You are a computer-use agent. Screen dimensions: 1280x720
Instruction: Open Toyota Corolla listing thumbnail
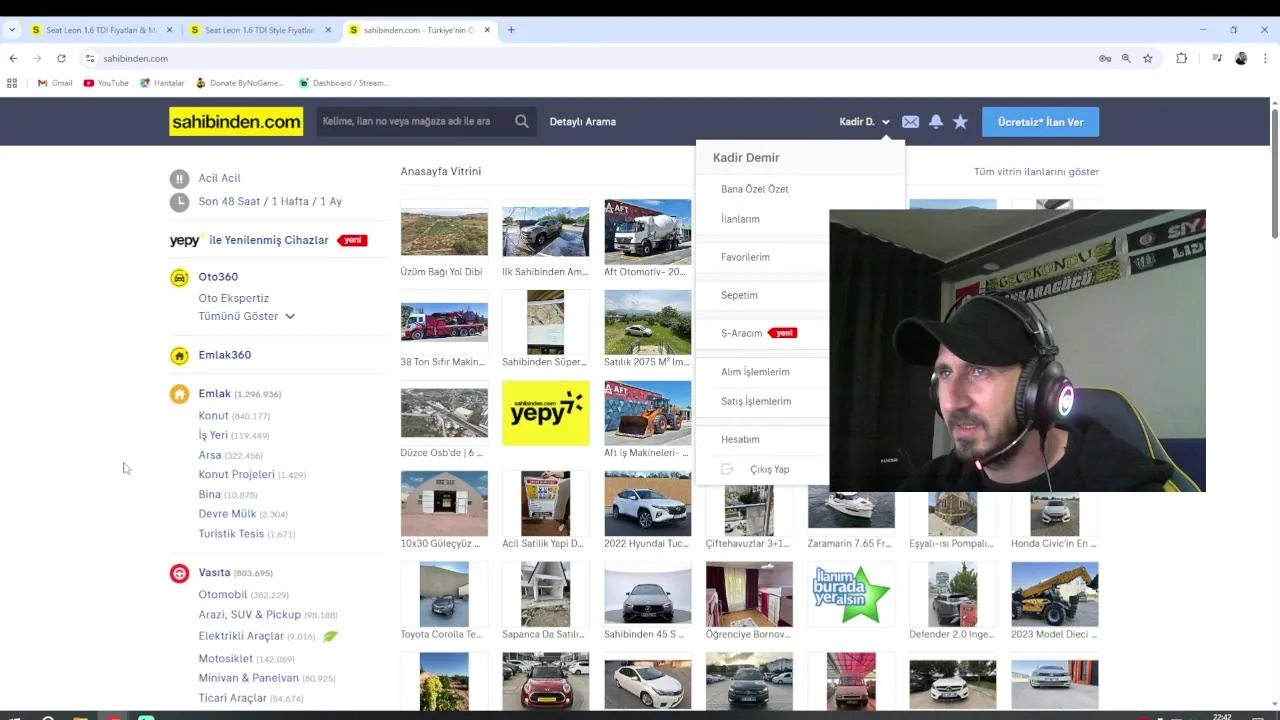[444, 594]
